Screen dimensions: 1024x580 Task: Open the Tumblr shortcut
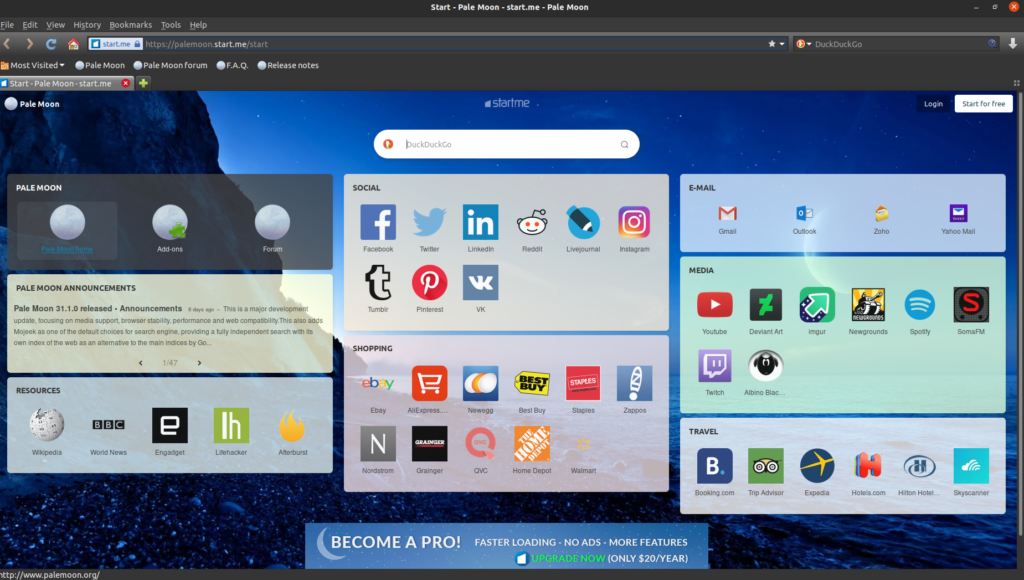pyautogui.click(x=377, y=283)
